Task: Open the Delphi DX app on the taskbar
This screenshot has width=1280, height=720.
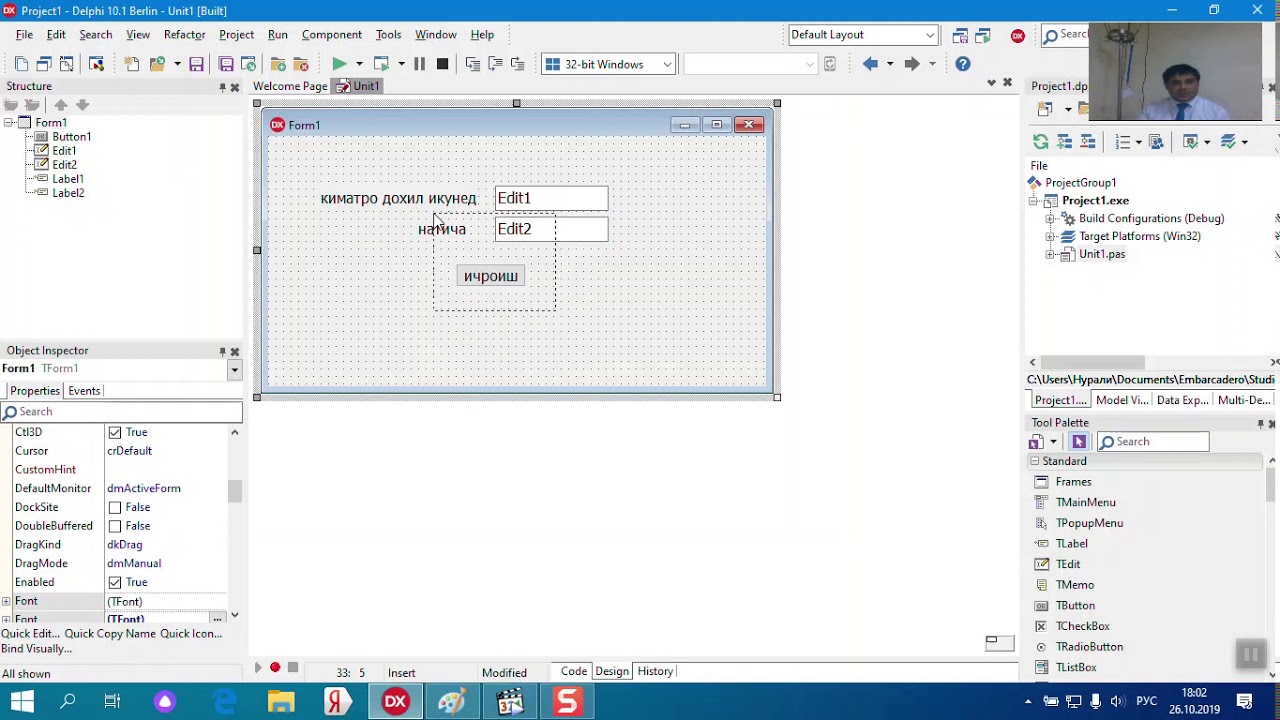Action: [x=395, y=702]
